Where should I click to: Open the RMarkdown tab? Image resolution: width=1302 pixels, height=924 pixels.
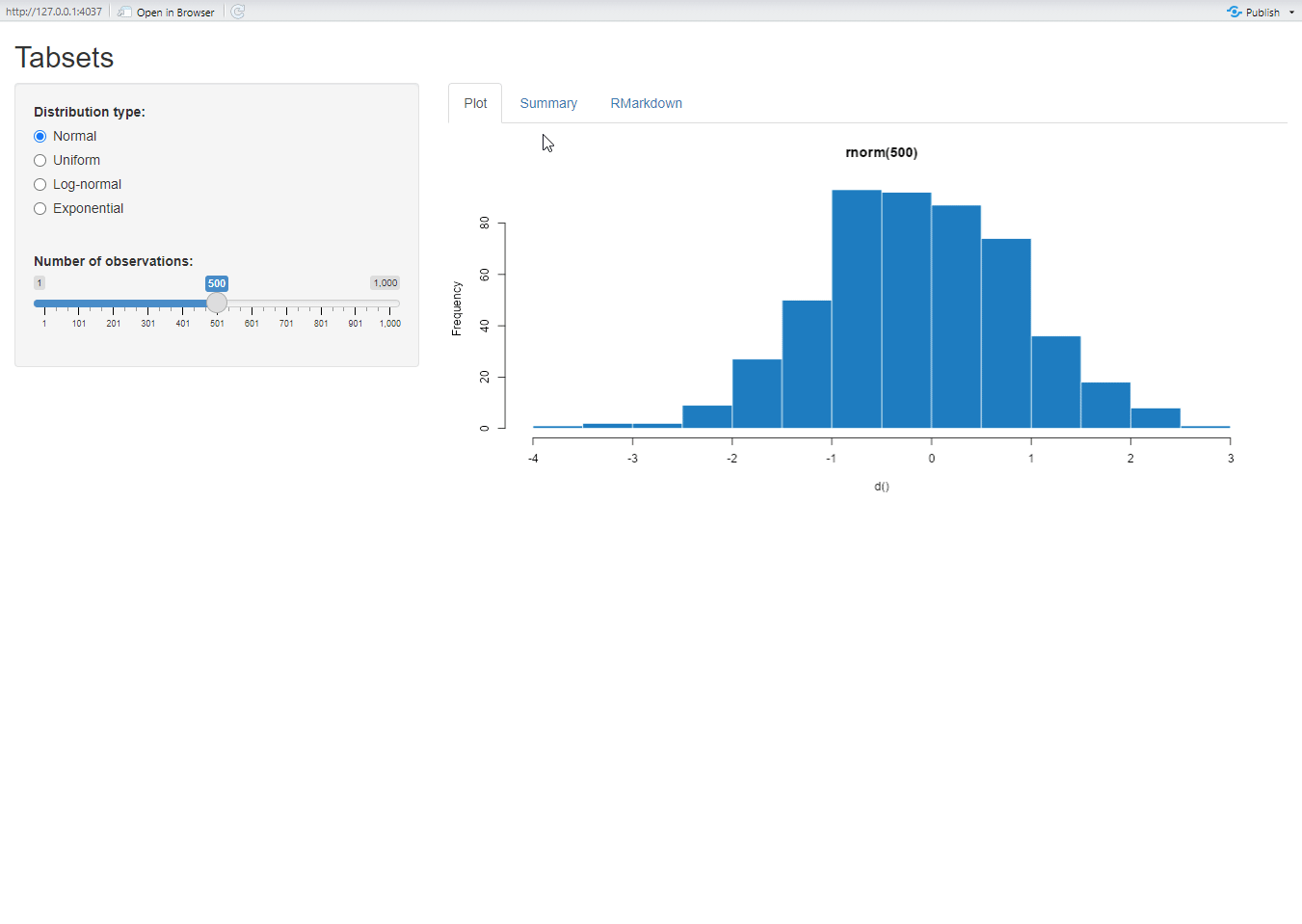tap(646, 103)
